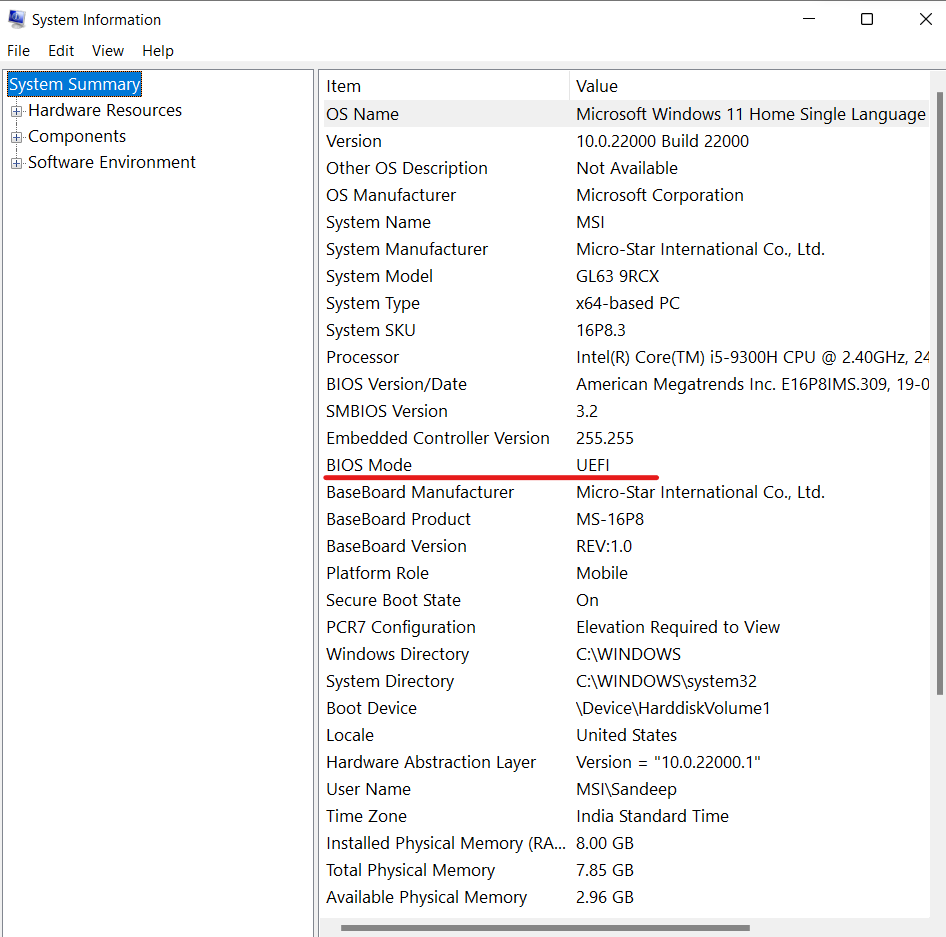Select the BaseBoard Product row
The image size is (946, 937).
click(626, 519)
